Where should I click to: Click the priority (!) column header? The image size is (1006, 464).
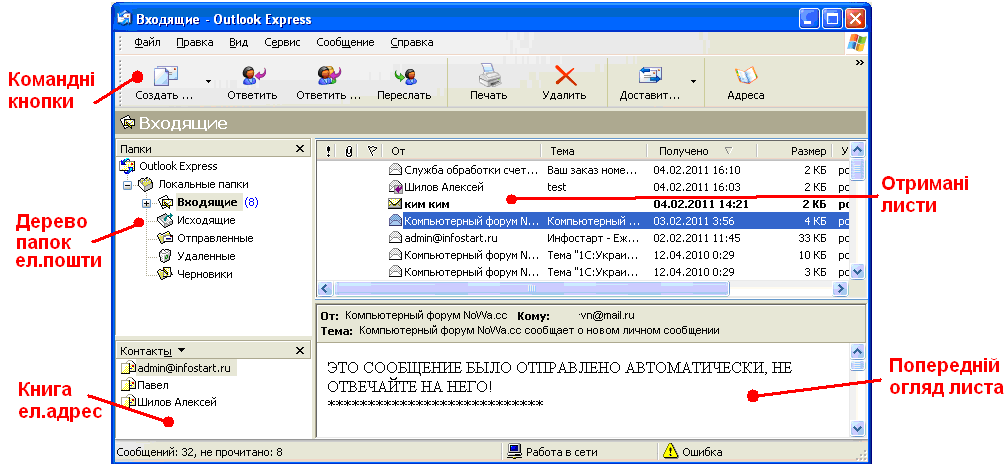[x=328, y=151]
